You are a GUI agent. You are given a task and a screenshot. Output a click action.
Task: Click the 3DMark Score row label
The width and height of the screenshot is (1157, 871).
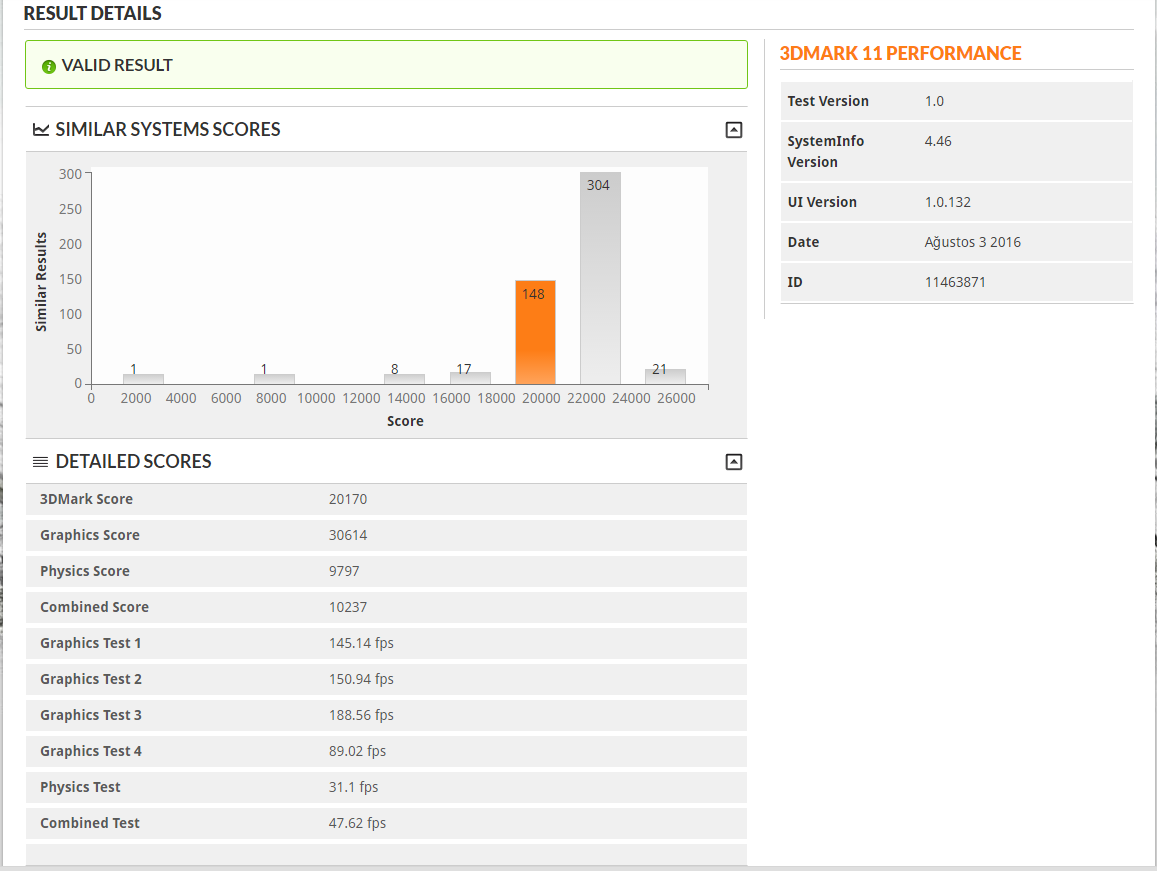tap(86, 500)
